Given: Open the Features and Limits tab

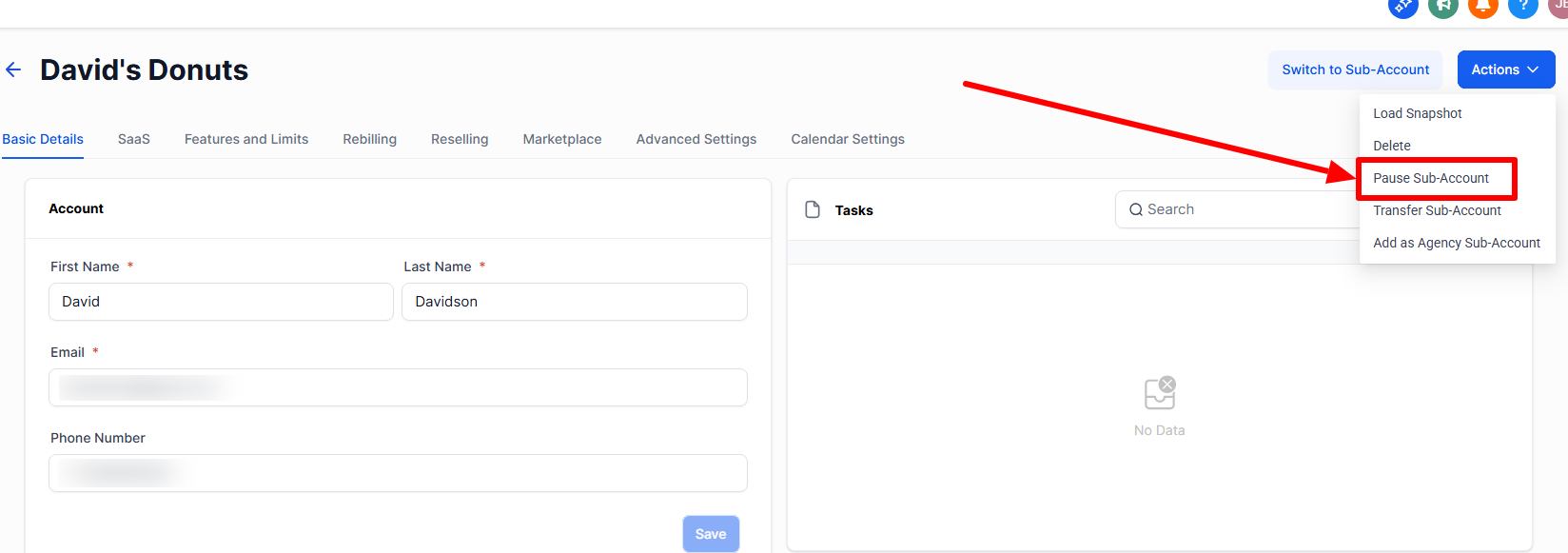Looking at the screenshot, I should (246, 139).
